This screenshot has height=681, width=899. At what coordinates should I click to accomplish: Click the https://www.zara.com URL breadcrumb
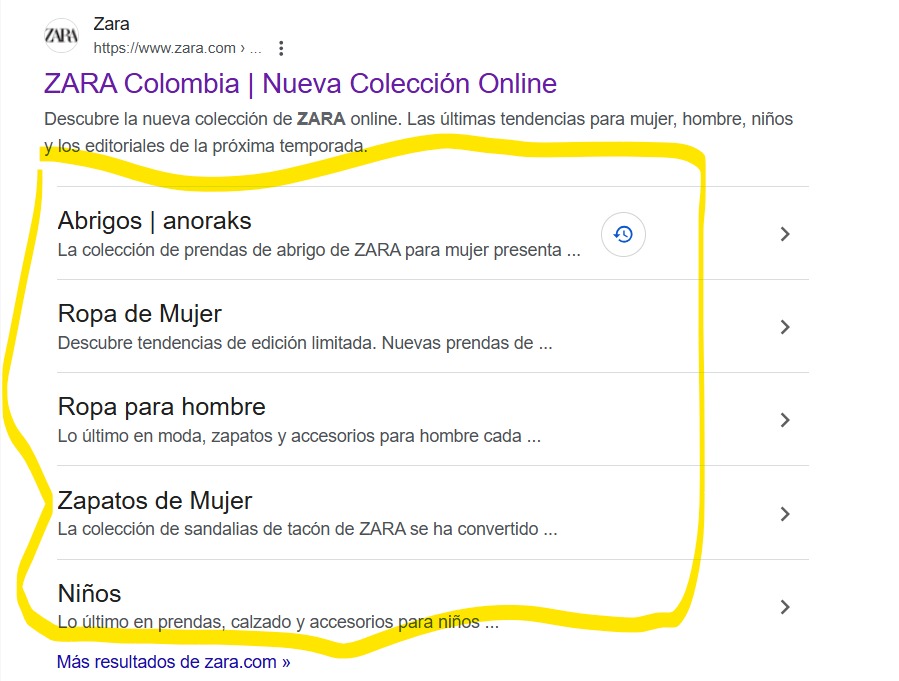(x=177, y=48)
